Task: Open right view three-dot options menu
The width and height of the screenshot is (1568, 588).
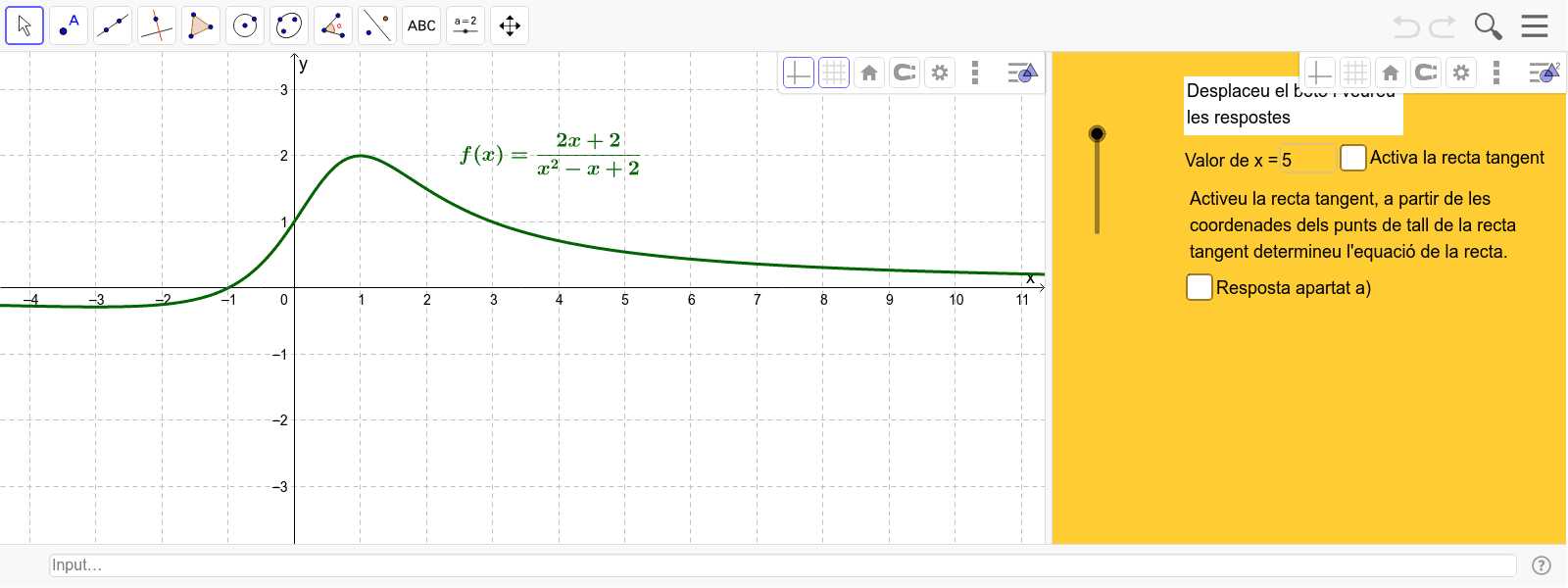Action: [x=1495, y=73]
